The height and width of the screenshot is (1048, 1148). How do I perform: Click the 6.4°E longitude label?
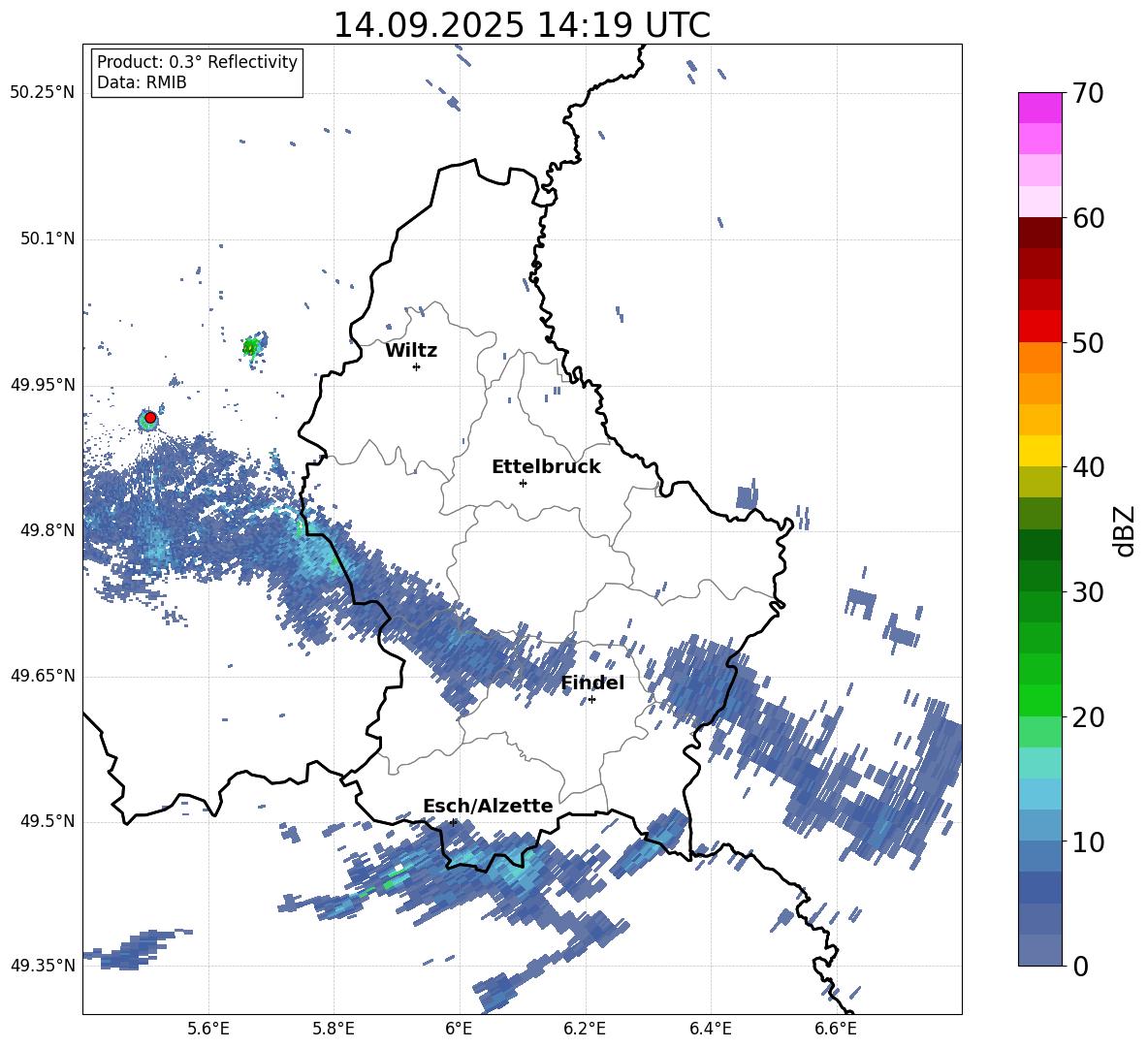[710, 1029]
